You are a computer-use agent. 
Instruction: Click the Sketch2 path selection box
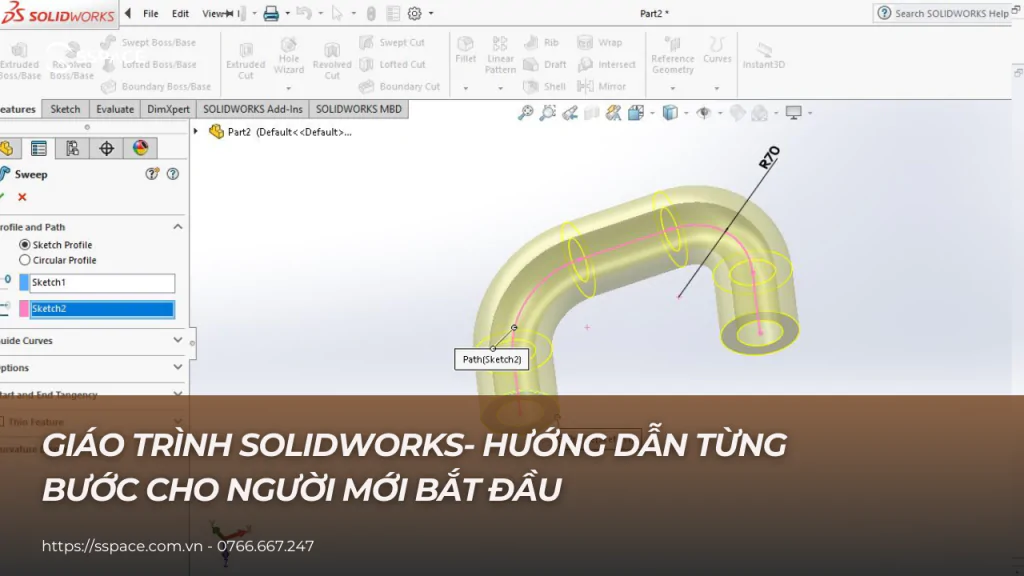tap(103, 309)
